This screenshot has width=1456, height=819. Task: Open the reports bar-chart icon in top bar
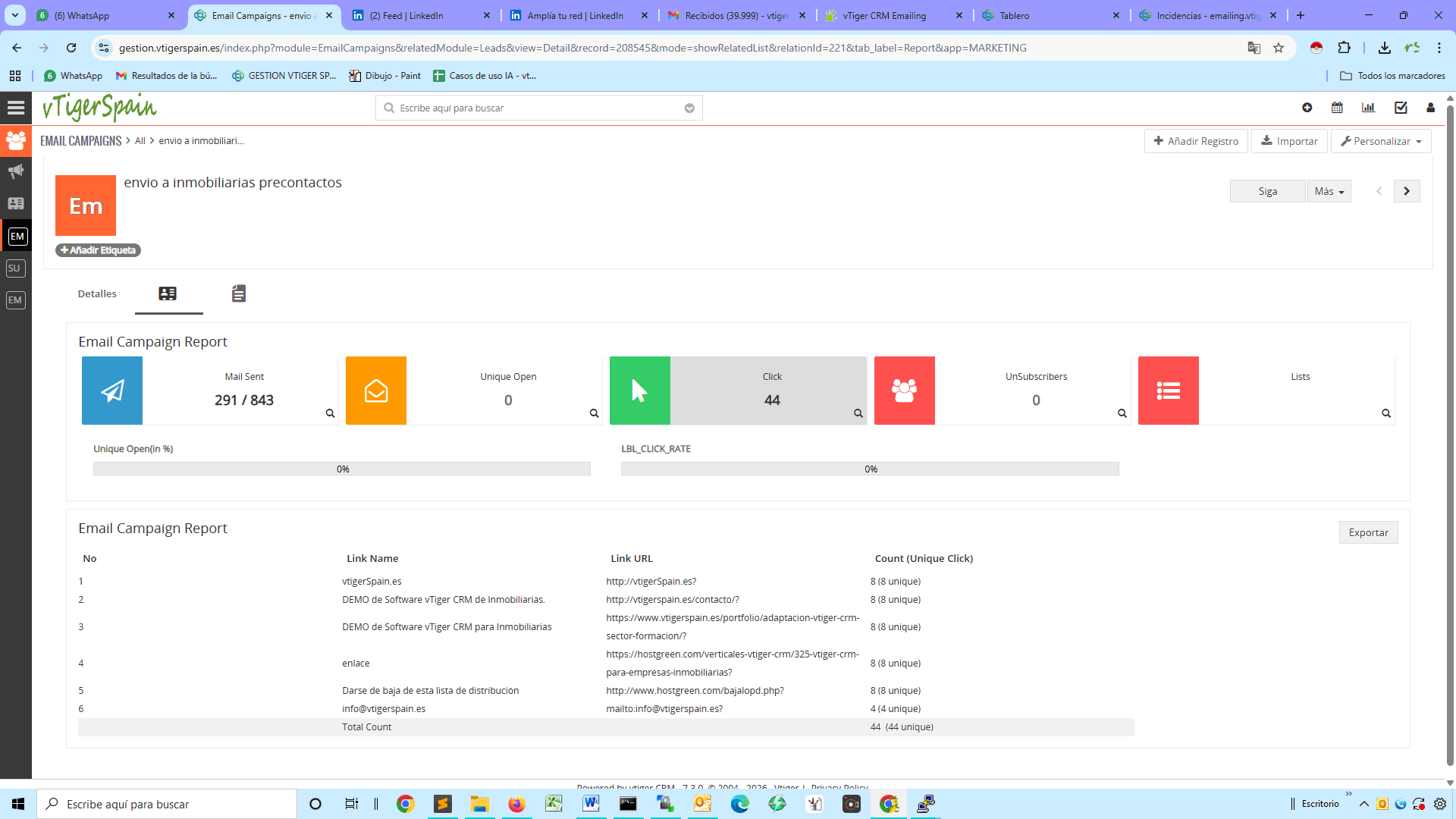pos(1368,108)
